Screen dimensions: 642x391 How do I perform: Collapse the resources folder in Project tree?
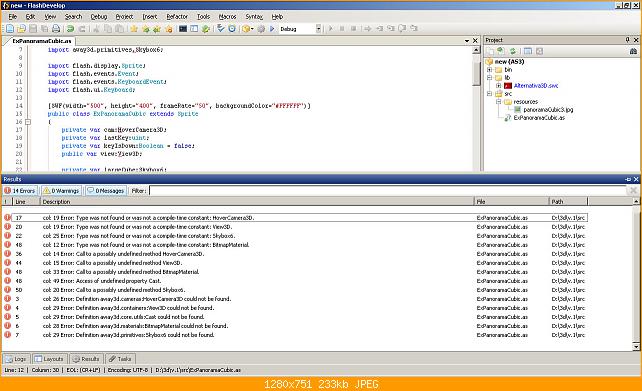click(x=498, y=102)
